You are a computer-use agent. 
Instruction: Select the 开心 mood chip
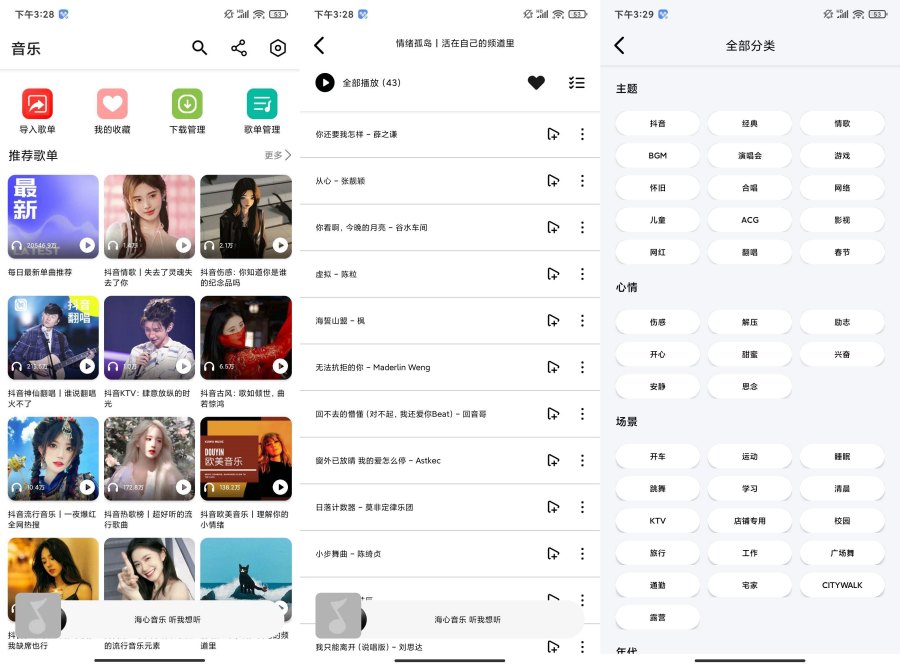657,354
